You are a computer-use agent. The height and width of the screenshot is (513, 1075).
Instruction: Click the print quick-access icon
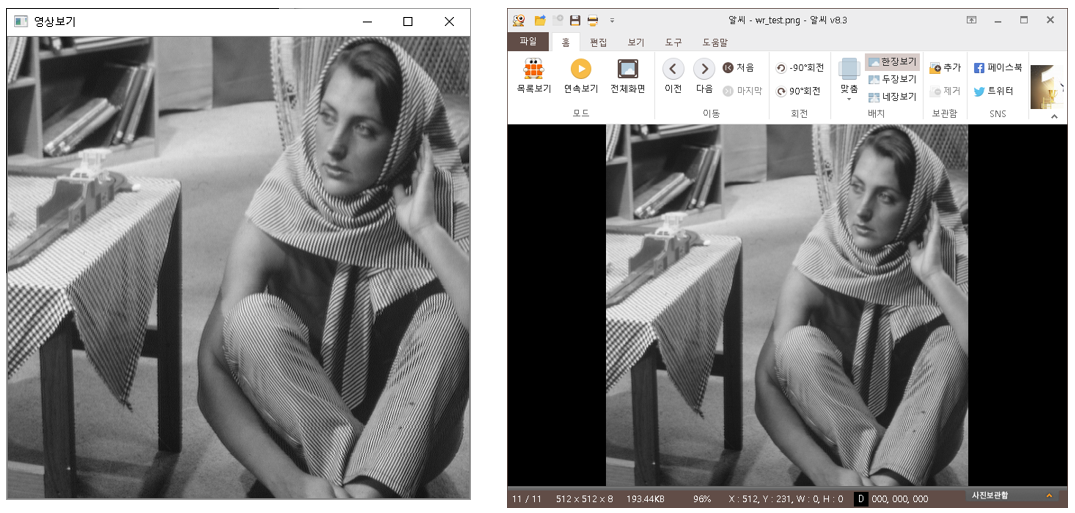[592, 20]
